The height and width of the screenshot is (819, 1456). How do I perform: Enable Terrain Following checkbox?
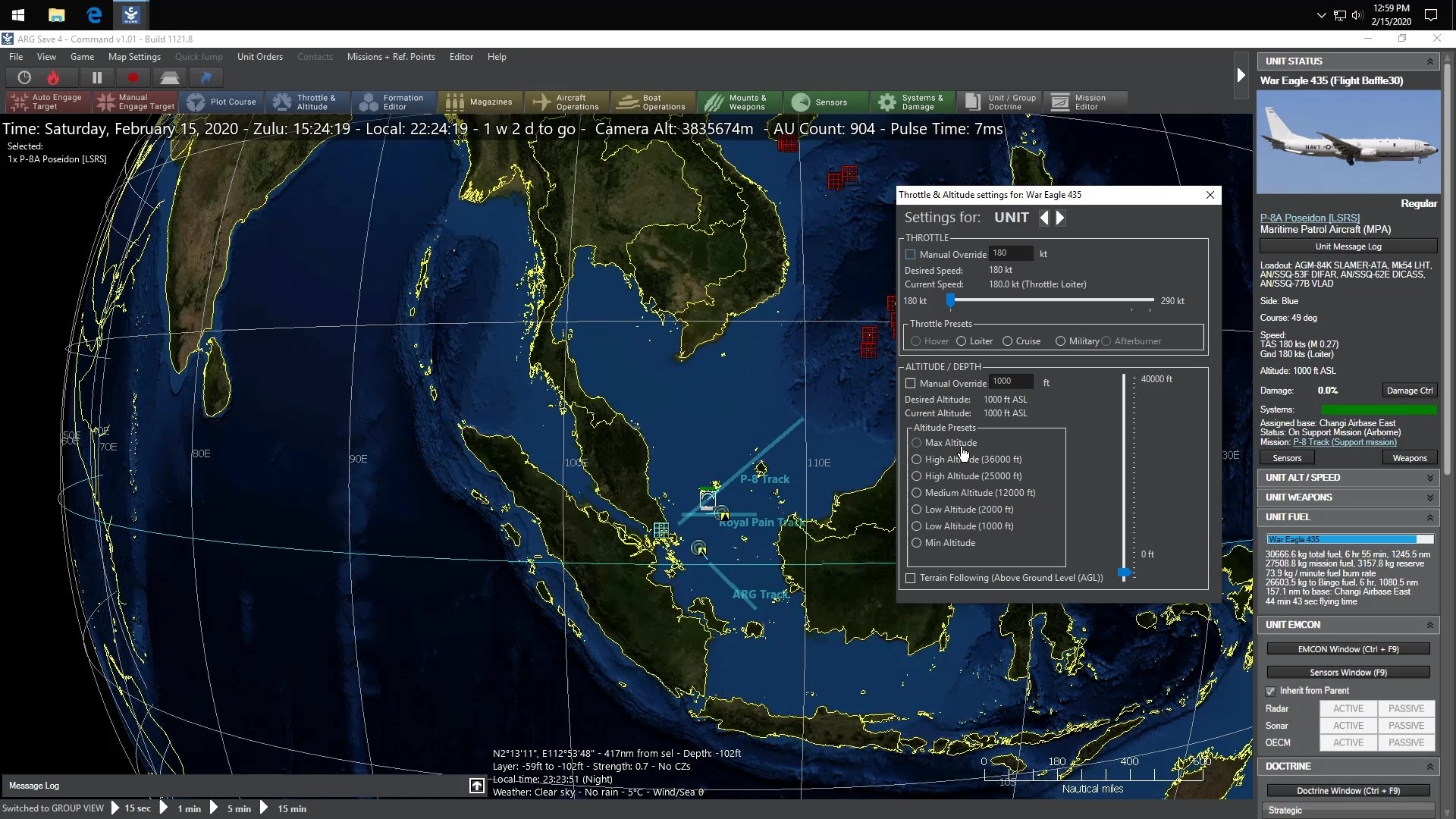pyautogui.click(x=911, y=578)
